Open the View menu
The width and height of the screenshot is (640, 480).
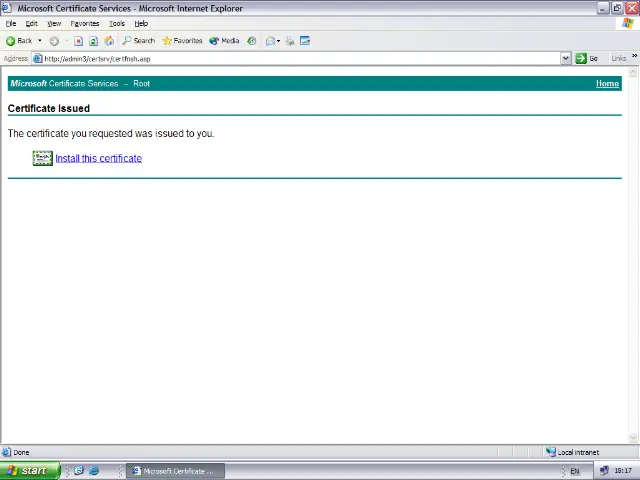click(x=54, y=24)
